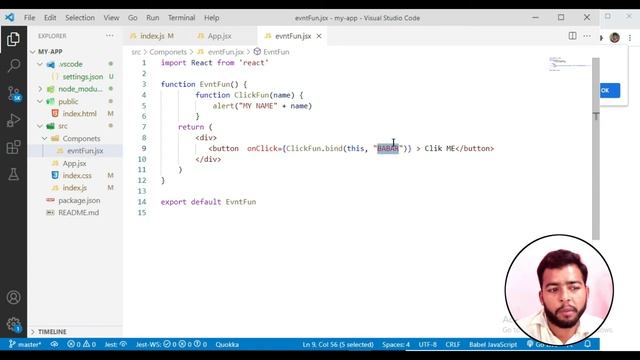
Task: Open the Extensions view
Action: [13, 147]
